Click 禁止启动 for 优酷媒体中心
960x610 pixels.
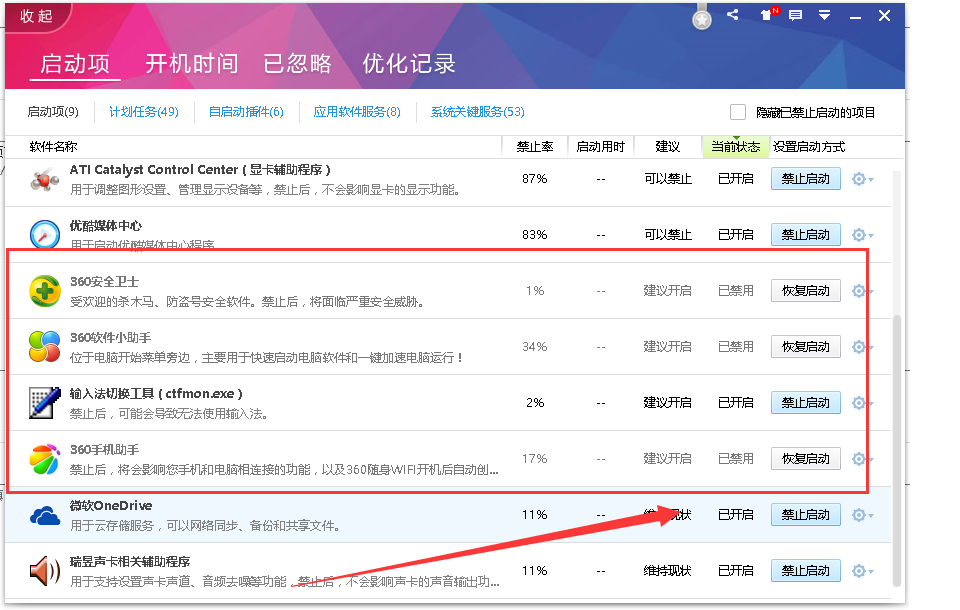tap(806, 235)
